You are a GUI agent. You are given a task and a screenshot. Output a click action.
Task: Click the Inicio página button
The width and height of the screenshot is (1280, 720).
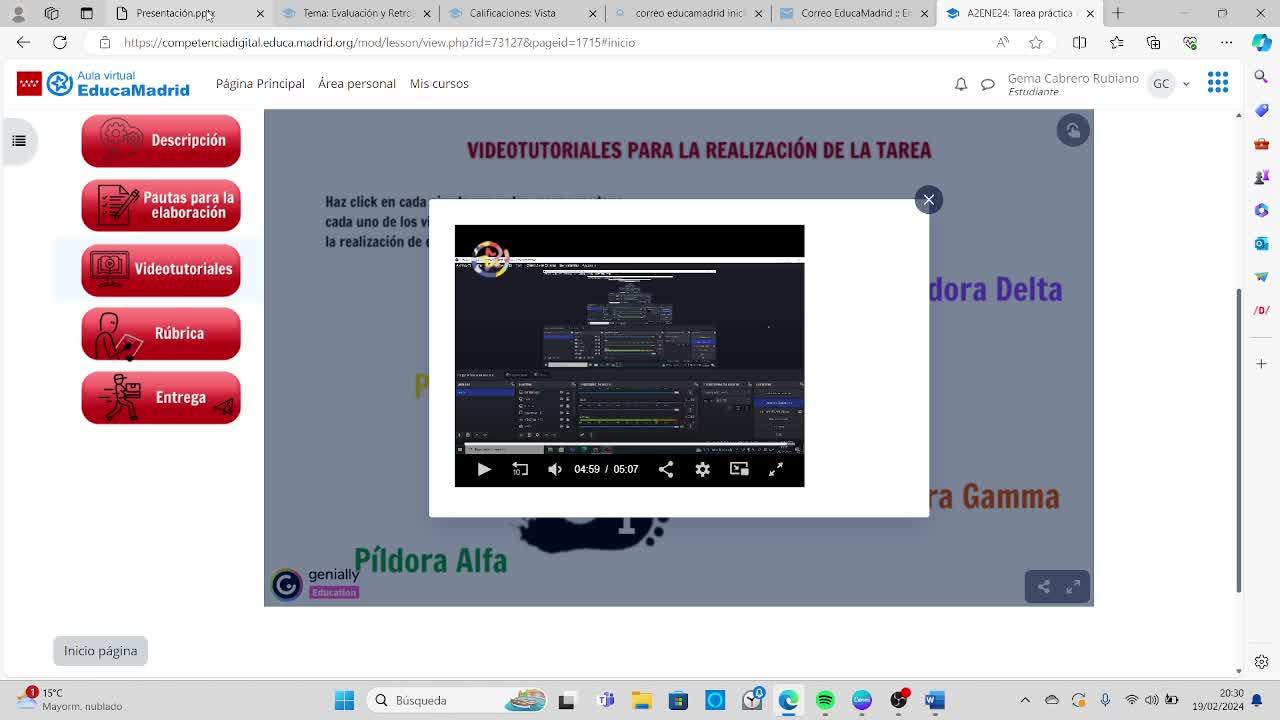tap(100, 651)
